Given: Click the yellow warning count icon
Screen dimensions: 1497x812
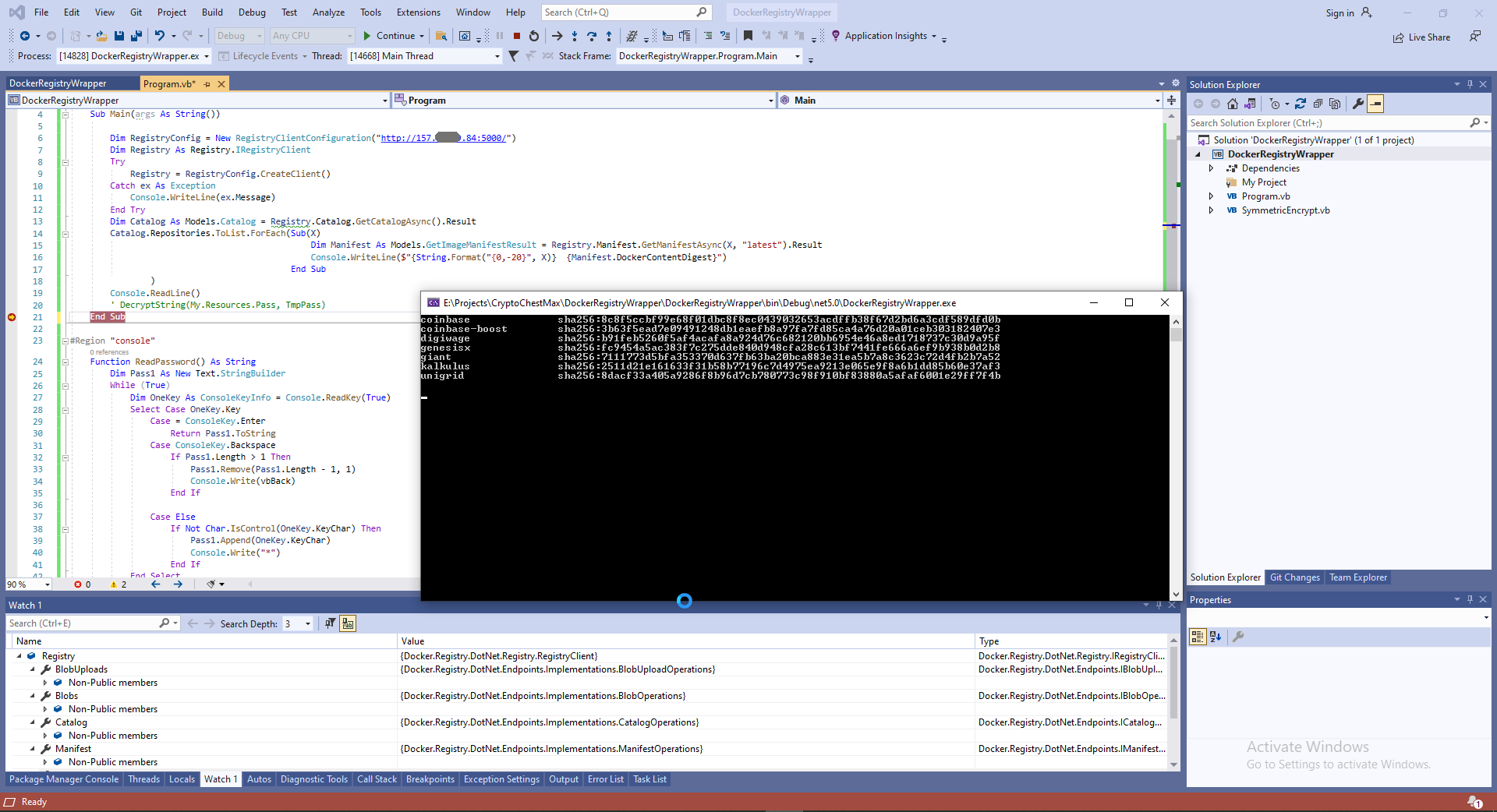Looking at the screenshot, I should tap(114, 584).
